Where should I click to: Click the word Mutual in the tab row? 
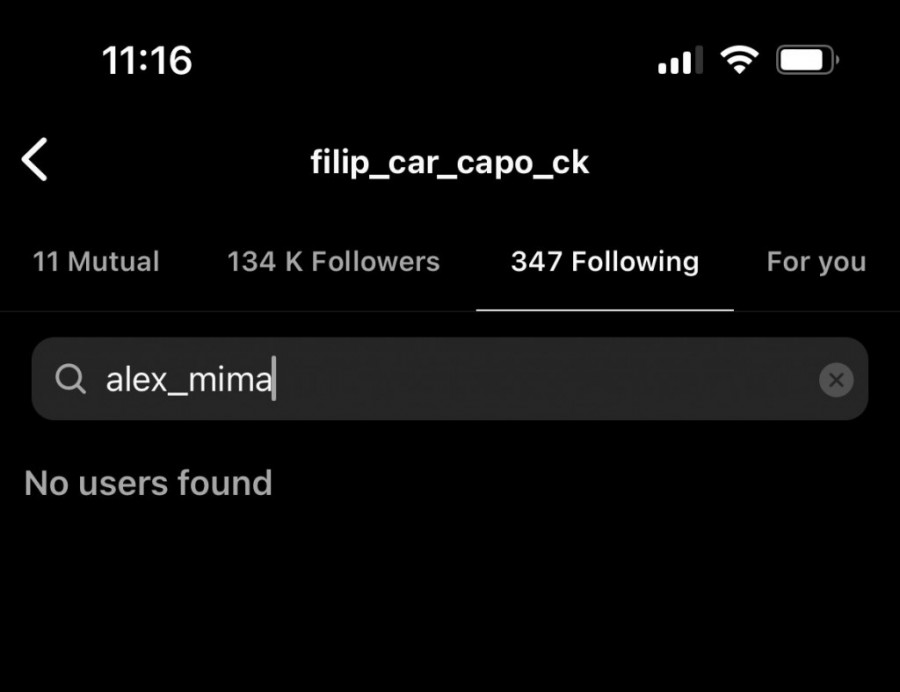coord(113,262)
